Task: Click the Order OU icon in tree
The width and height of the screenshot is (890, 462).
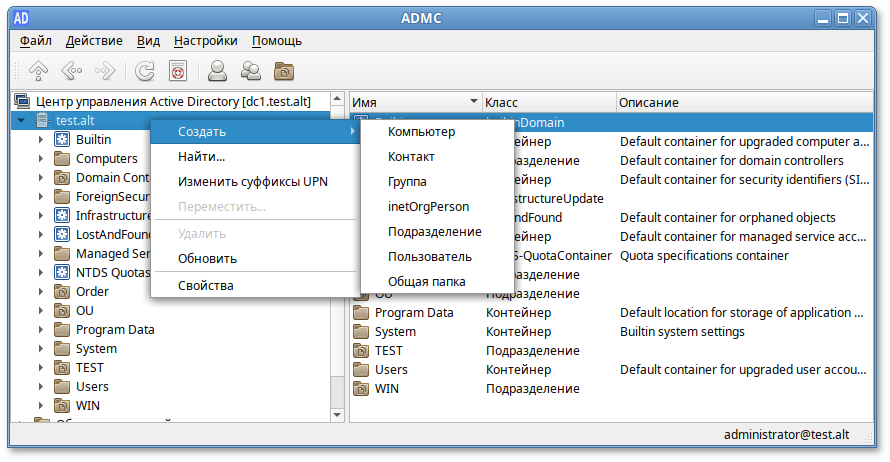Action: [62, 292]
